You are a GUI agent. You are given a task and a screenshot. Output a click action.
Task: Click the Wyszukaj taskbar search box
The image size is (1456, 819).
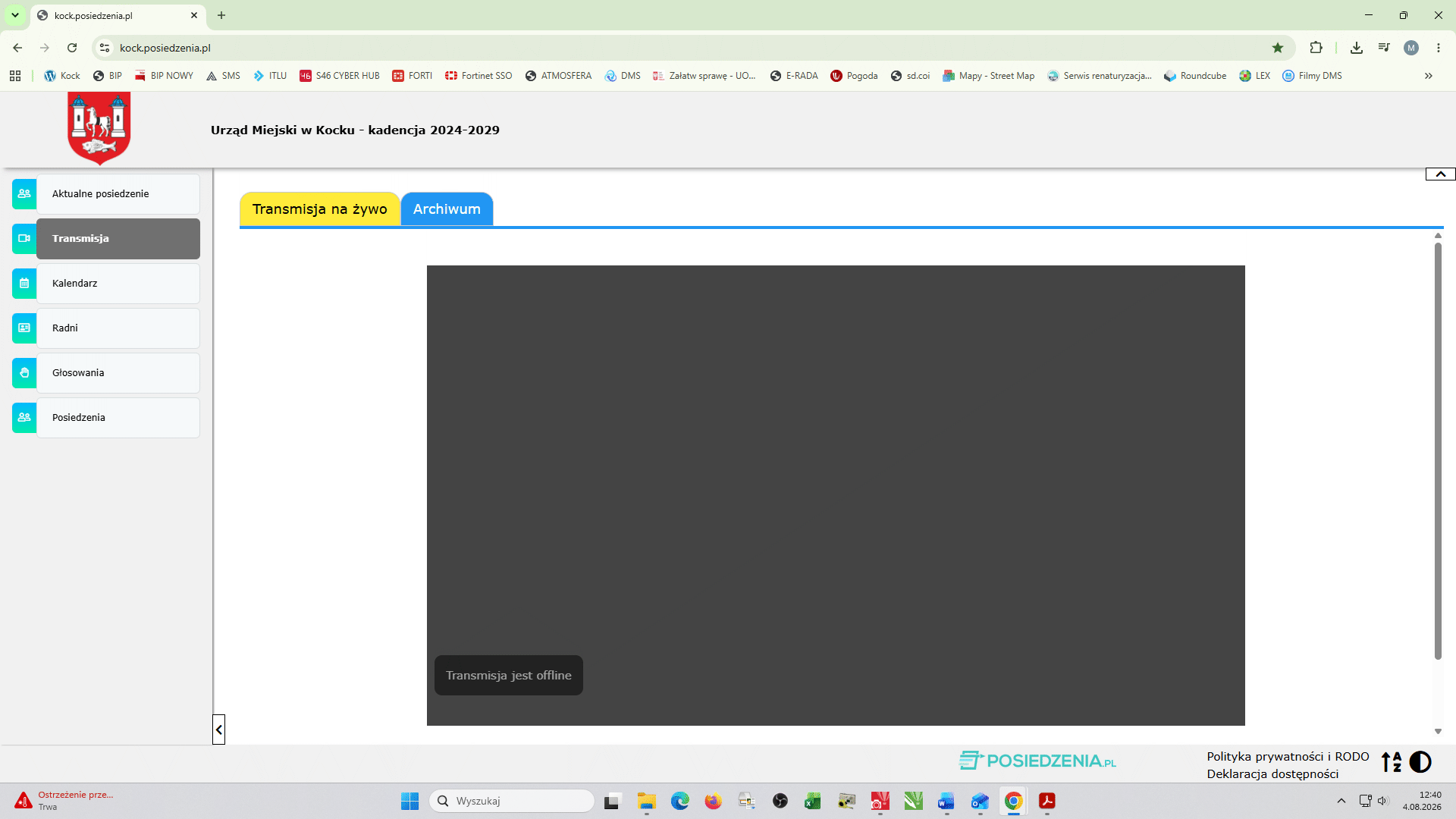pos(512,801)
